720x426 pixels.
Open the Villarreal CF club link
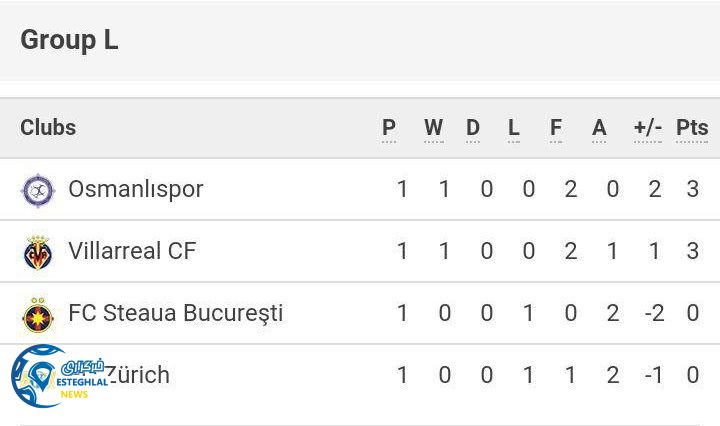pyautogui.click(x=132, y=251)
